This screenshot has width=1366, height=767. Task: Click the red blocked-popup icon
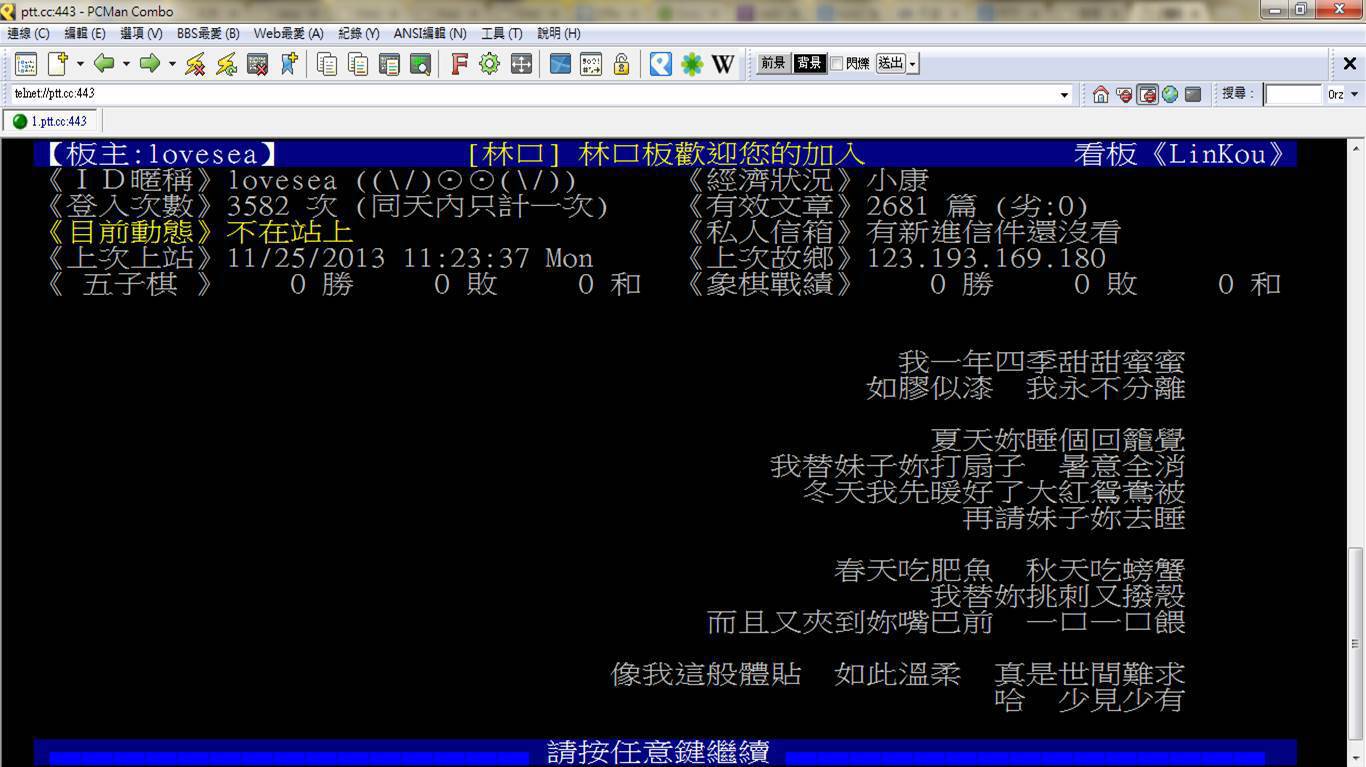[x=1124, y=94]
